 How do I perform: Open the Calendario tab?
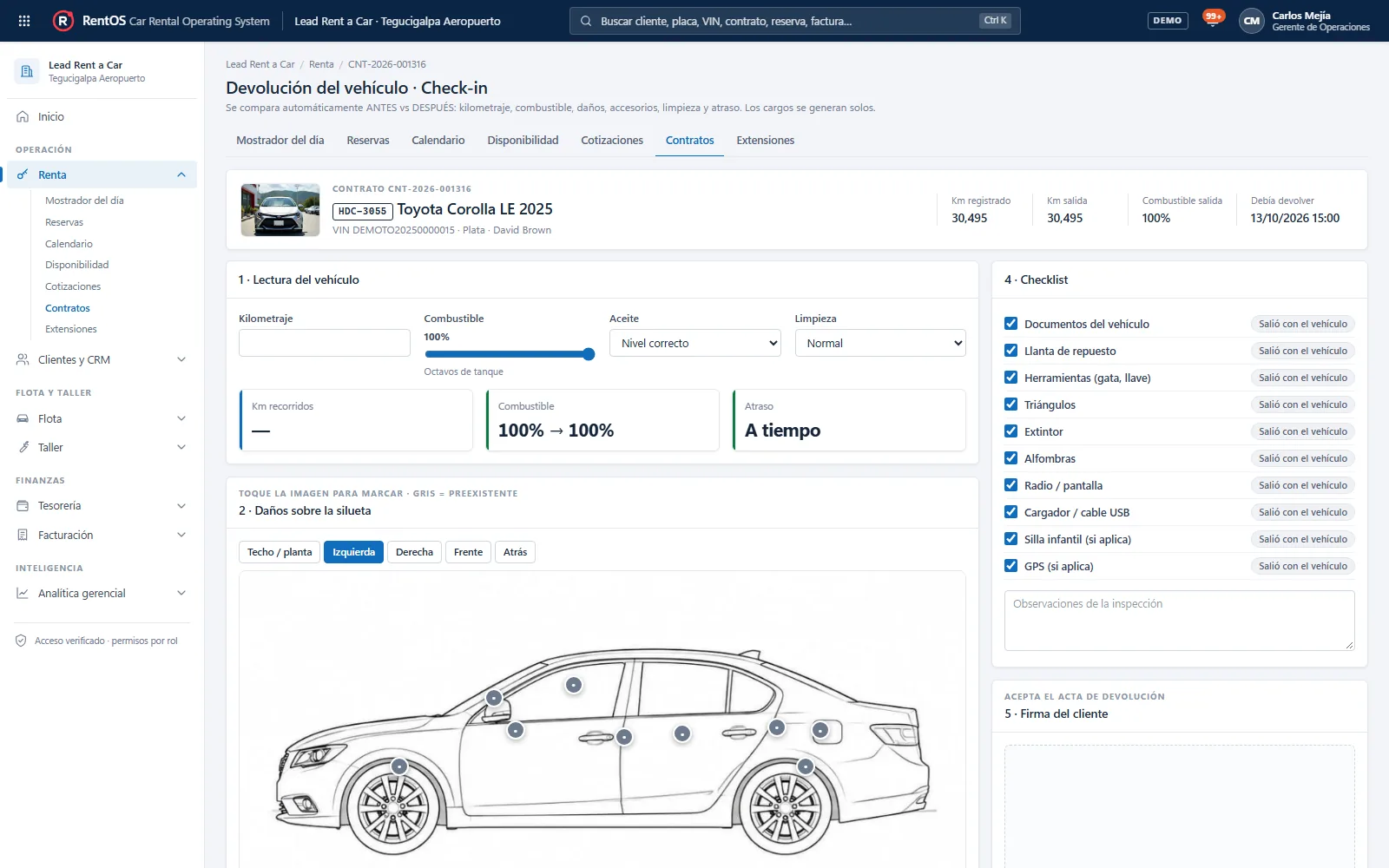[438, 140]
